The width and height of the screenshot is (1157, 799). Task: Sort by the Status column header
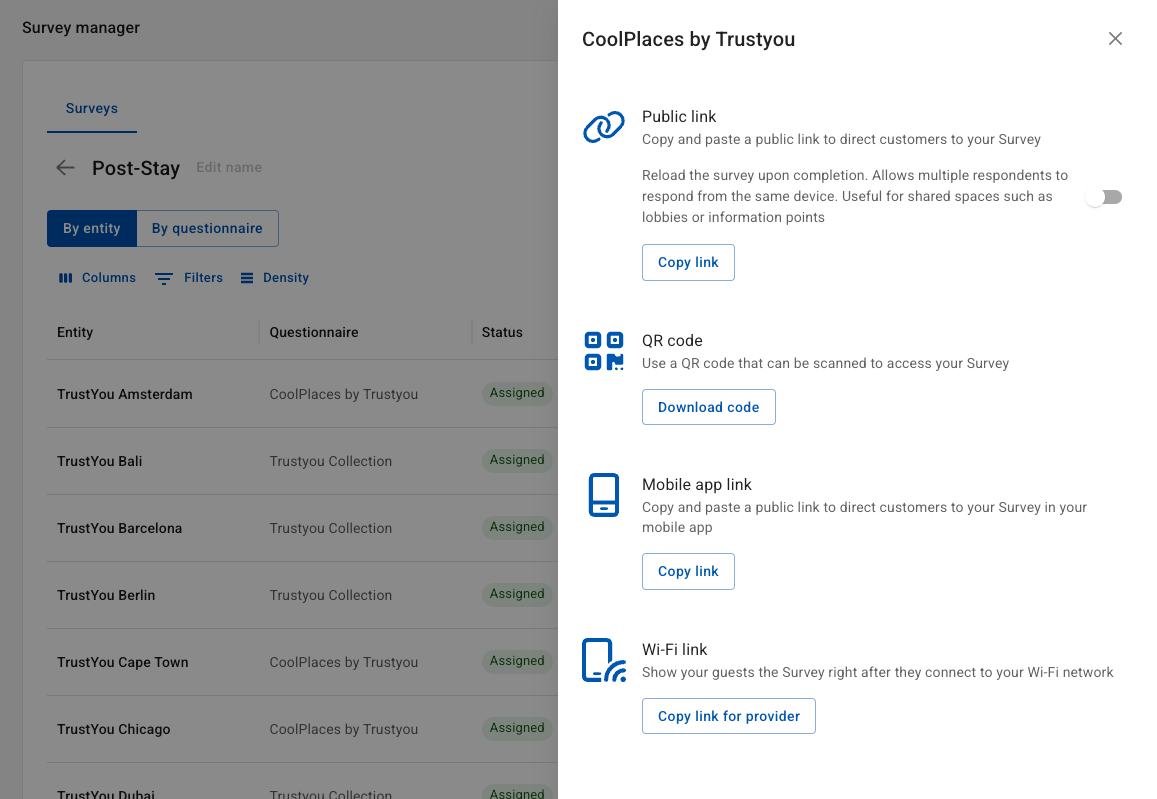coord(502,333)
